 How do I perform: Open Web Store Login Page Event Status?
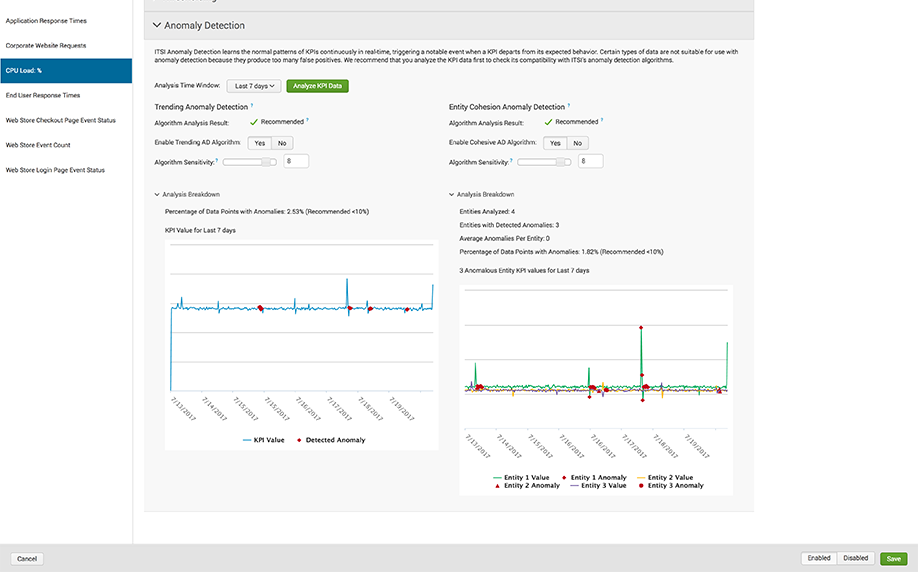(x=55, y=170)
